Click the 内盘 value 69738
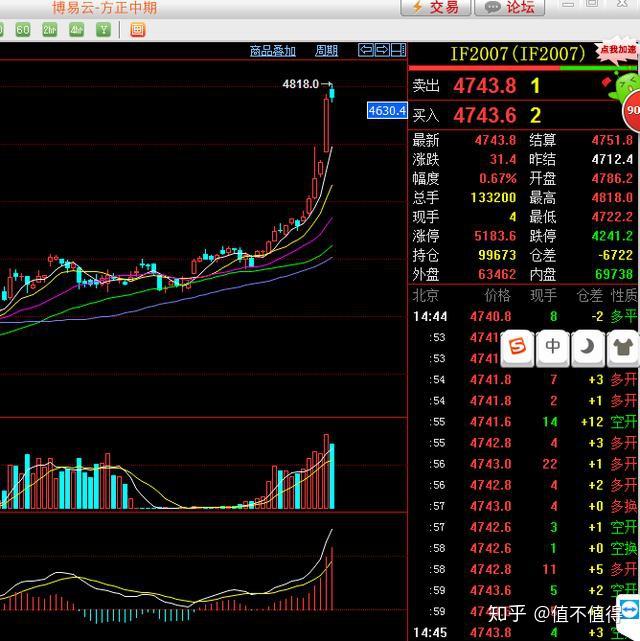Image resolution: width=640 pixels, height=641 pixels. (x=614, y=274)
